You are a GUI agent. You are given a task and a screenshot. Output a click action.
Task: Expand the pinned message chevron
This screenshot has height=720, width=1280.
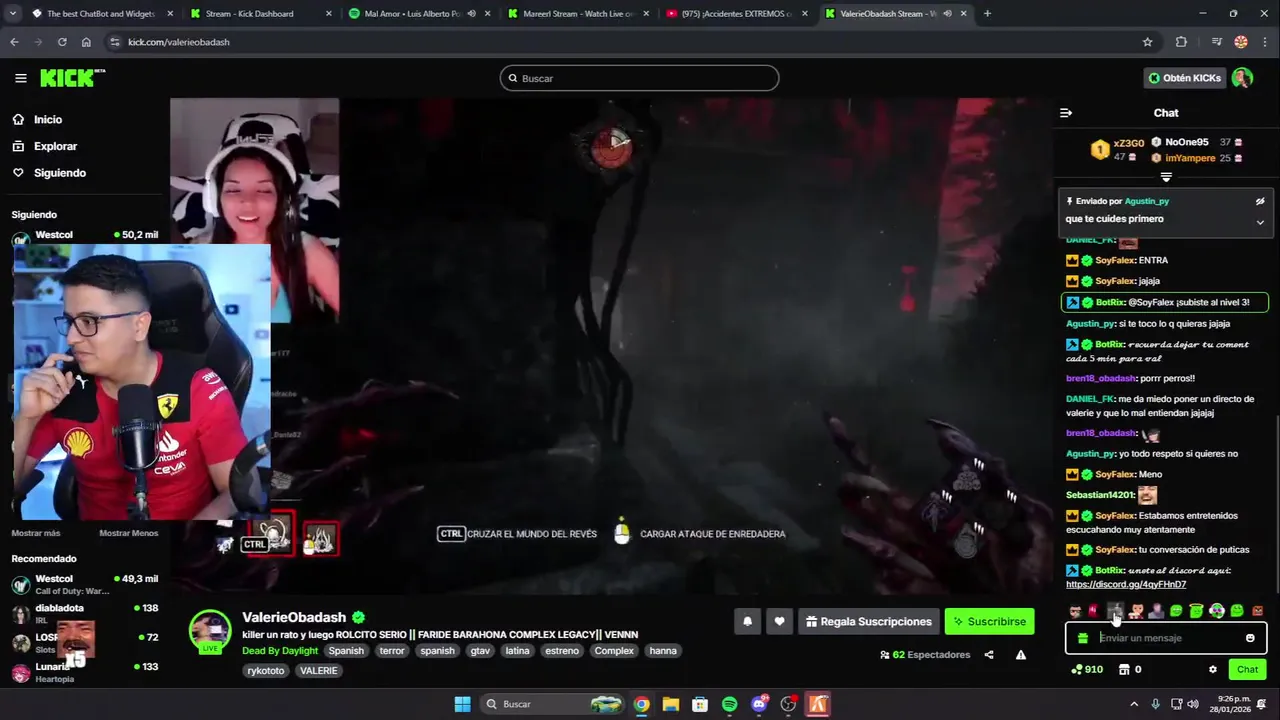[x=1260, y=222]
